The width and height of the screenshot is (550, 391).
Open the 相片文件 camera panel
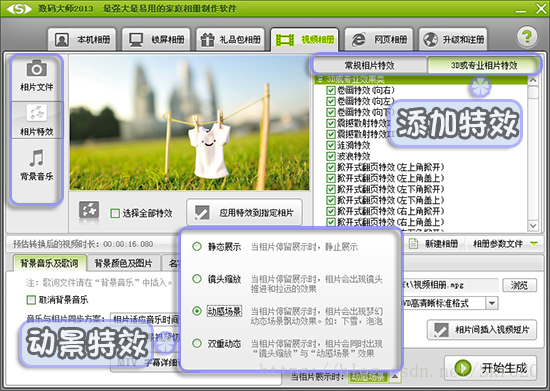(36, 76)
